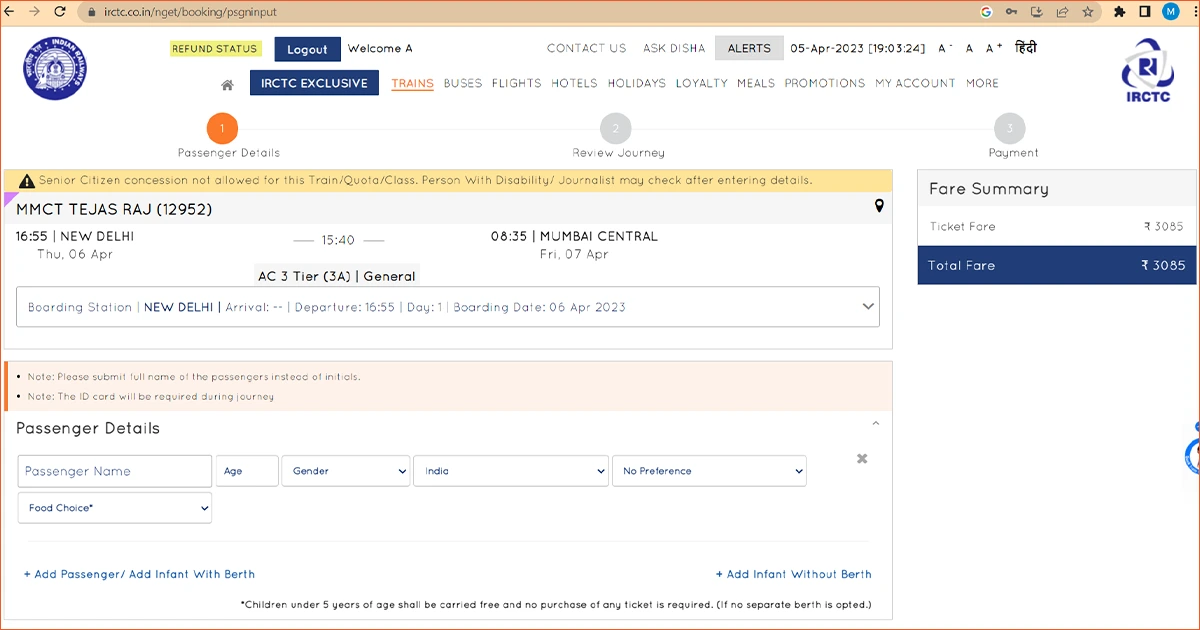Viewport: 1200px width, 630px height.
Task: Share this page via share icon
Action: click(x=1061, y=12)
